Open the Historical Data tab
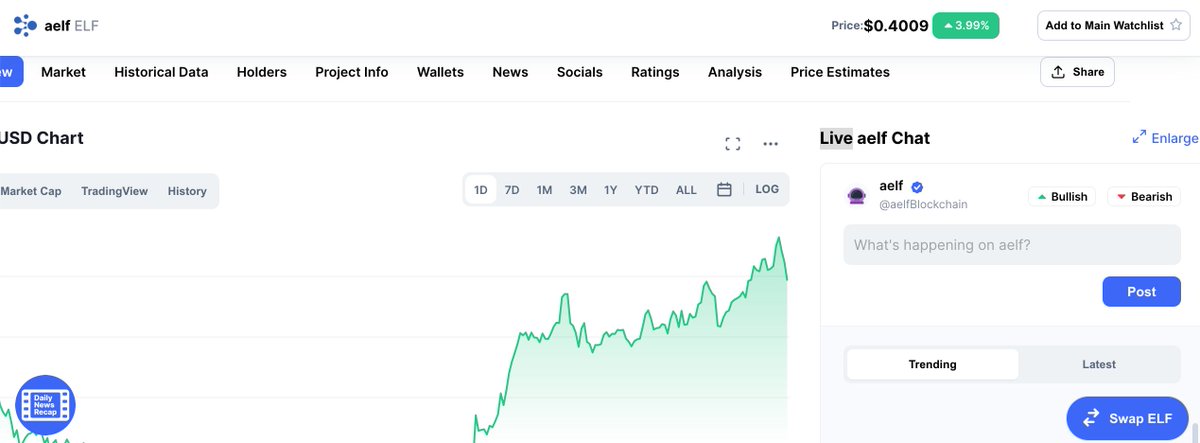This screenshot has width=1200, height=443. click(161, 72)
